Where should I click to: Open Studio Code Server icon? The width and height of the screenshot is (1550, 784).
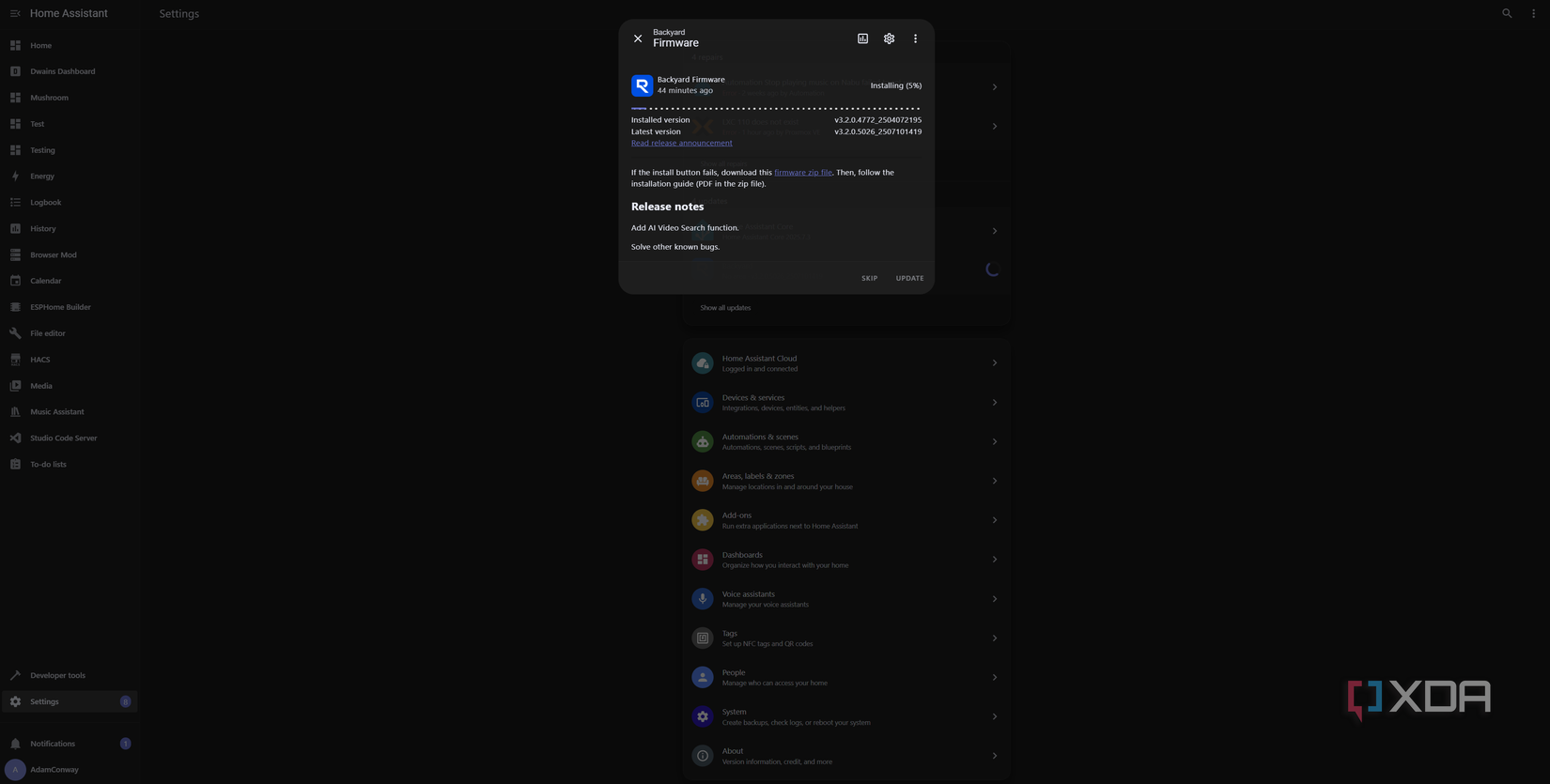[x=15, y=438]
